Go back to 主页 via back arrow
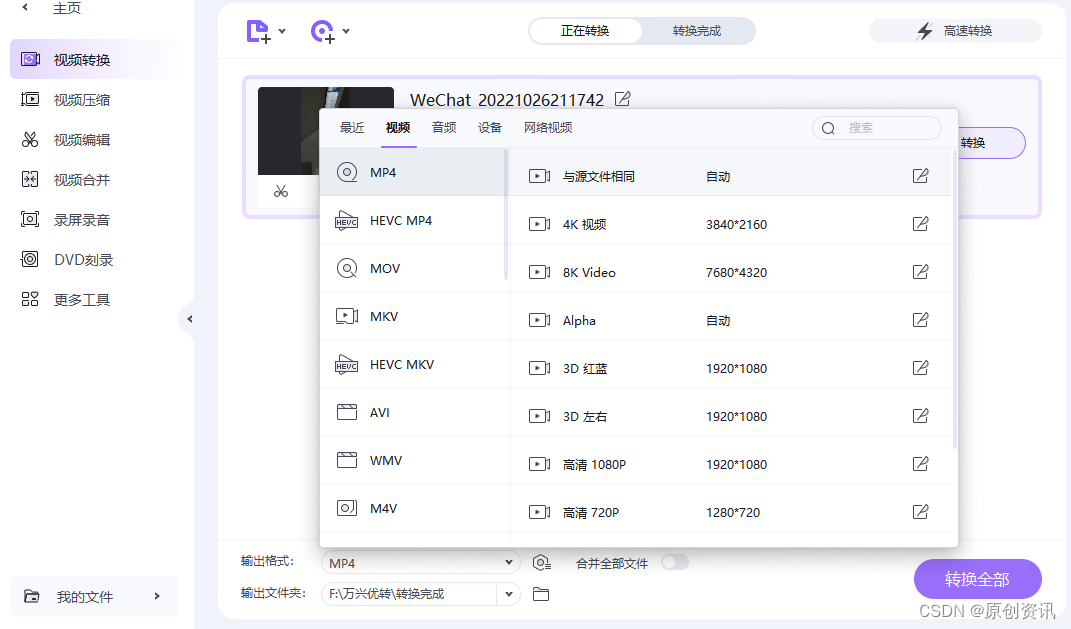The width and height of the screenshot is (1071, 629). tap(25, 8)
